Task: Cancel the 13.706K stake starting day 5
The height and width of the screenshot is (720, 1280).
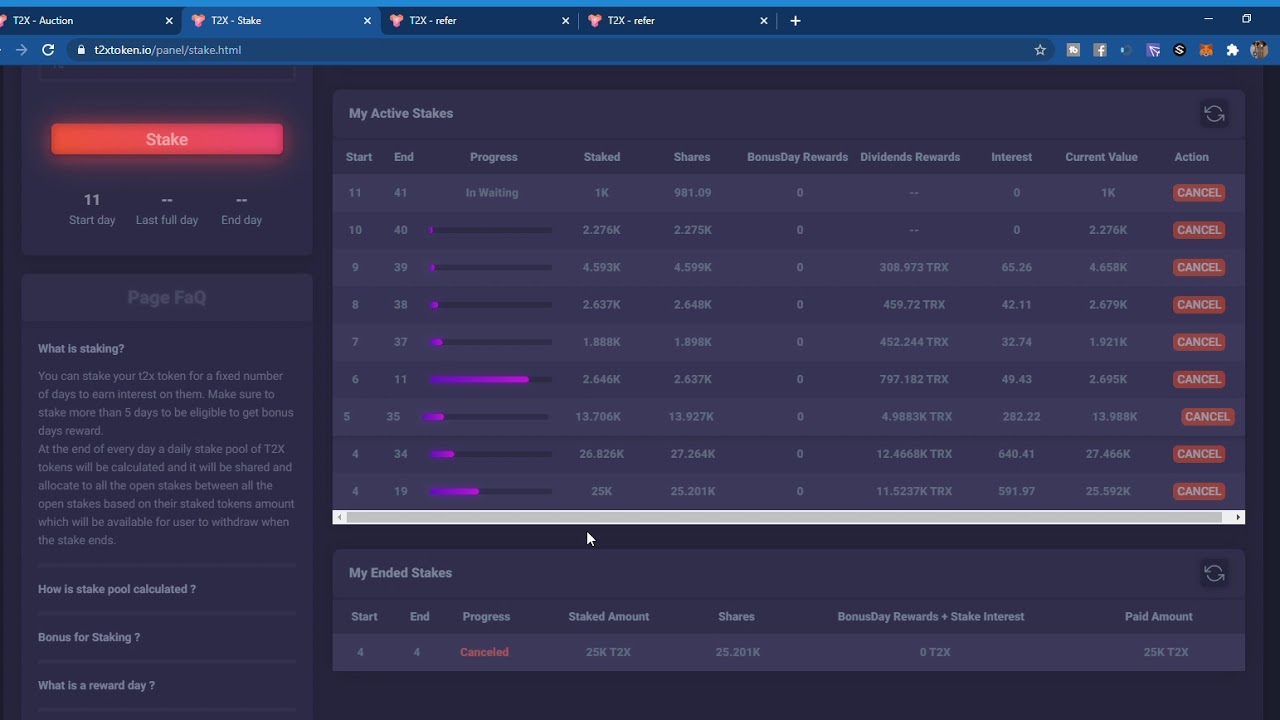Action: pyautogui.click(x=1207, y=417)
